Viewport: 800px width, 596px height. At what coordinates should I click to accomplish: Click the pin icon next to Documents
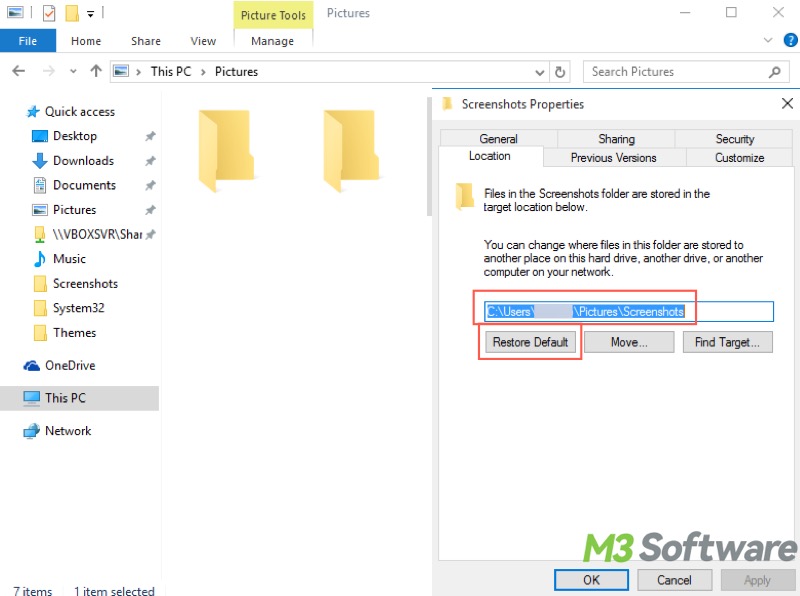click(x=150, y=185)
